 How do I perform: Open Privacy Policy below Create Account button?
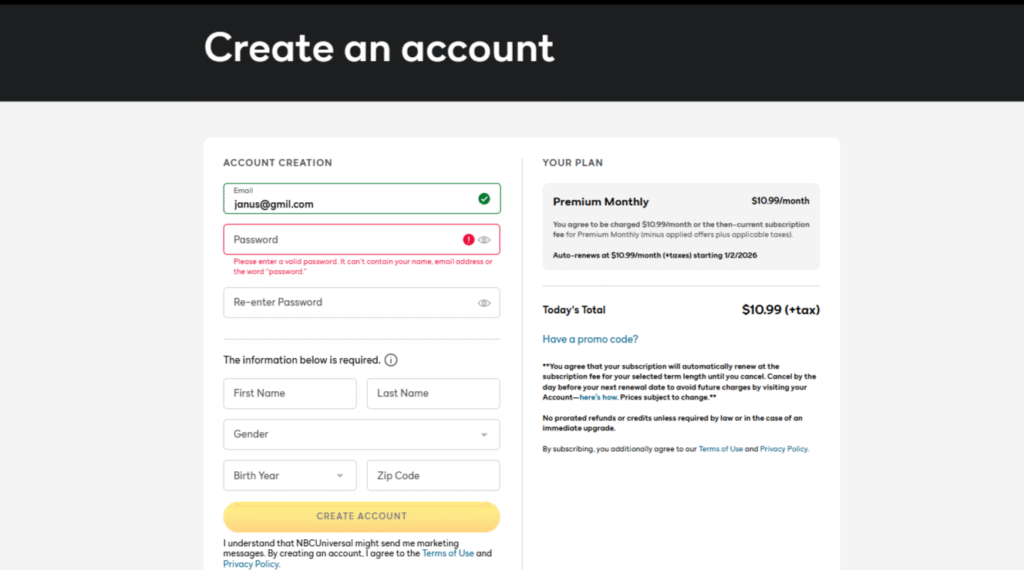(250, 564)
